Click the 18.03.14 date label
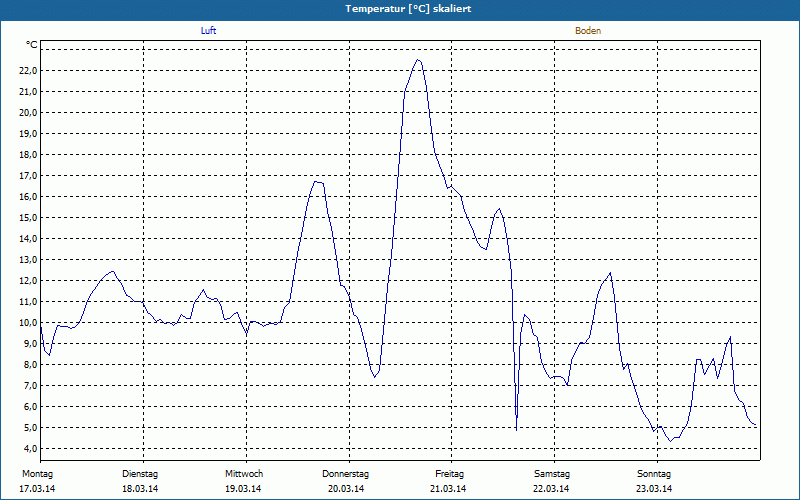 (140, 489)
